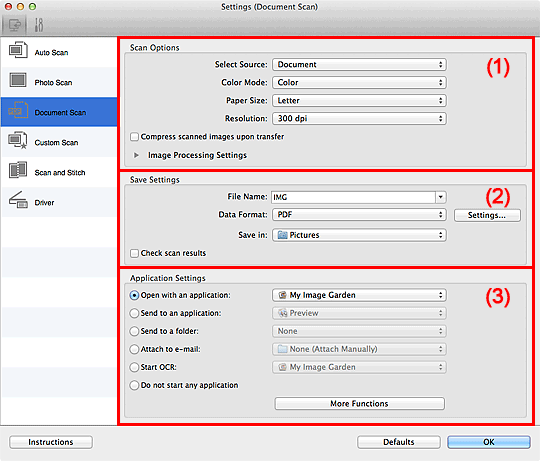Open the Driver label in sidebar
Screen dimensions: 540x461
44,202
